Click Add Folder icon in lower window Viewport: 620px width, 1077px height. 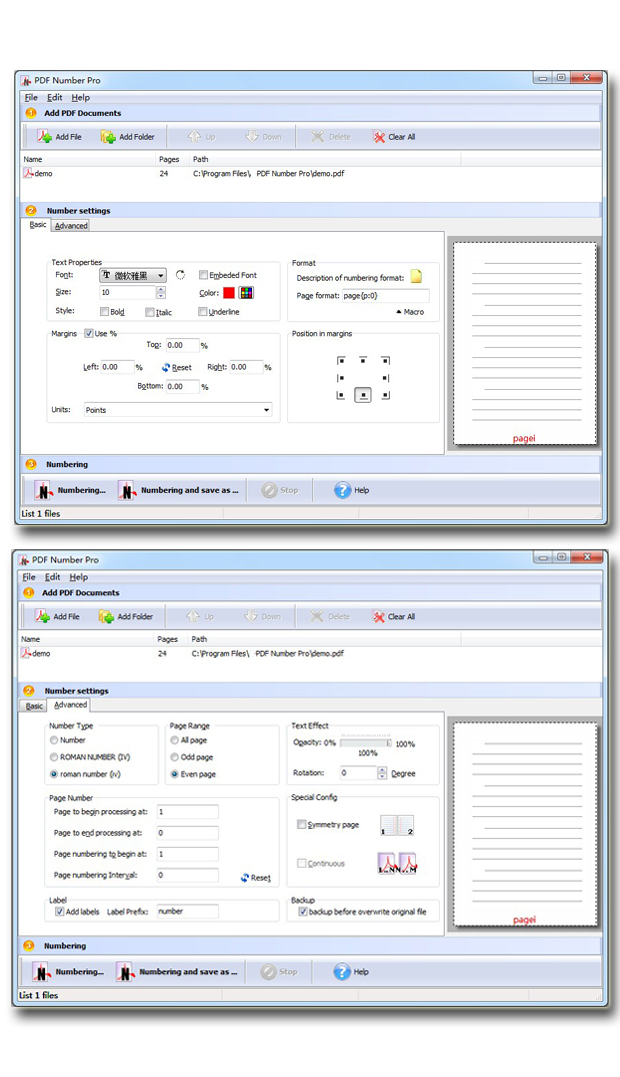tap(106, 617)
